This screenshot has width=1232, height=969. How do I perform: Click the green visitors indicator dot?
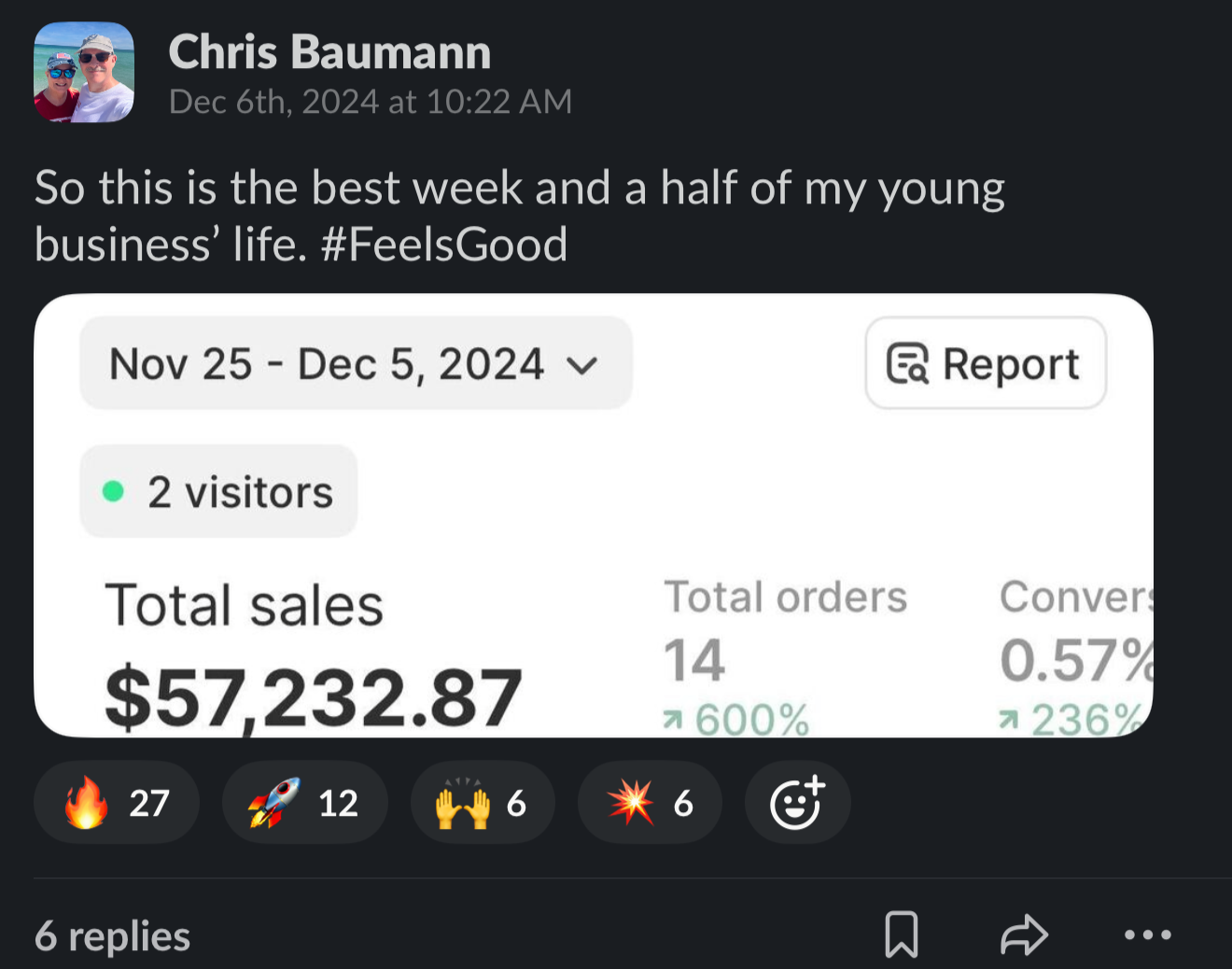click(114, 491)
